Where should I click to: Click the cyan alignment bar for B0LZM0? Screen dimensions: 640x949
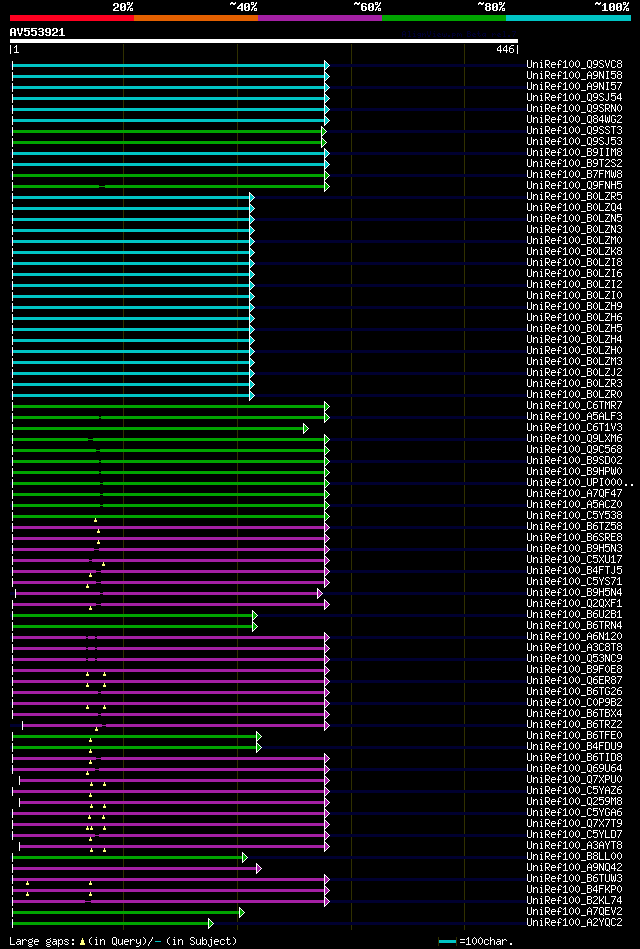(133, 241)
